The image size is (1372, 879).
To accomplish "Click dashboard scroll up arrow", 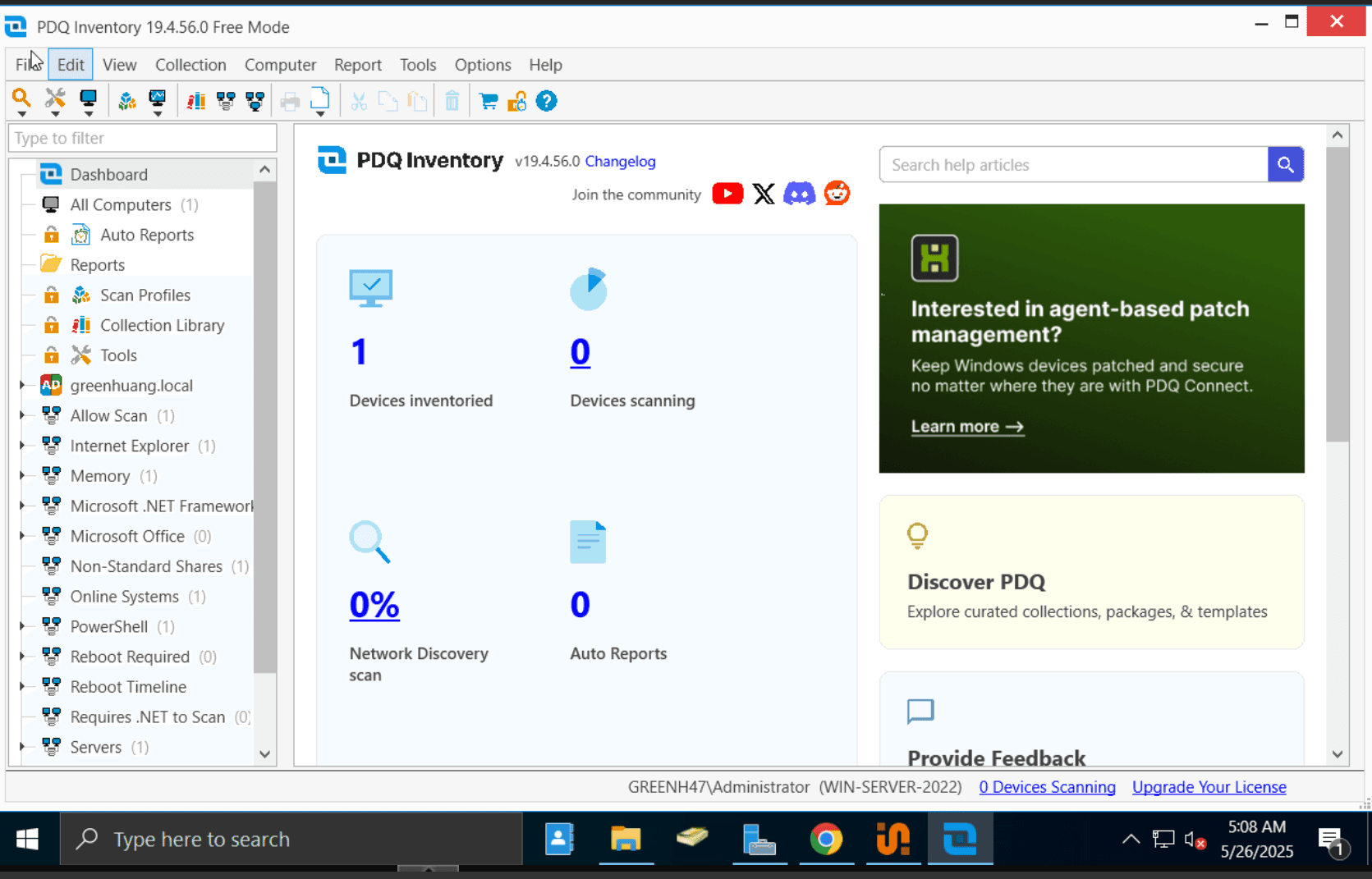I will (x=1338, y=135).
